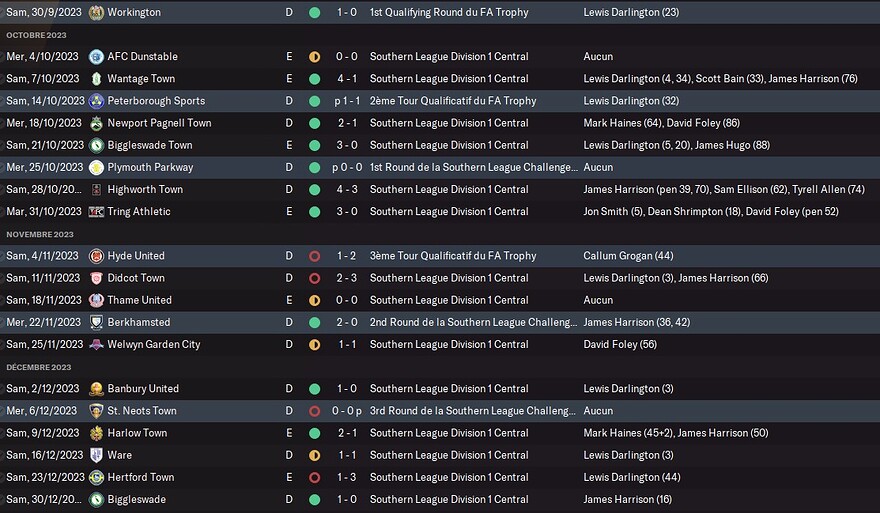The width and height of the screenshot is (880, 513).
Task: Click the AFC Dunstable club crest
Action: (96, 57)
